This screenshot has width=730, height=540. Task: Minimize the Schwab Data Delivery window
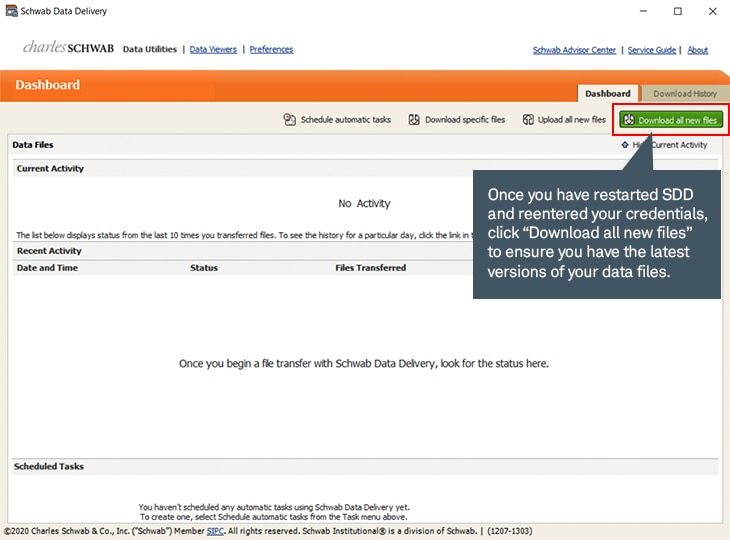pos(643,11)
